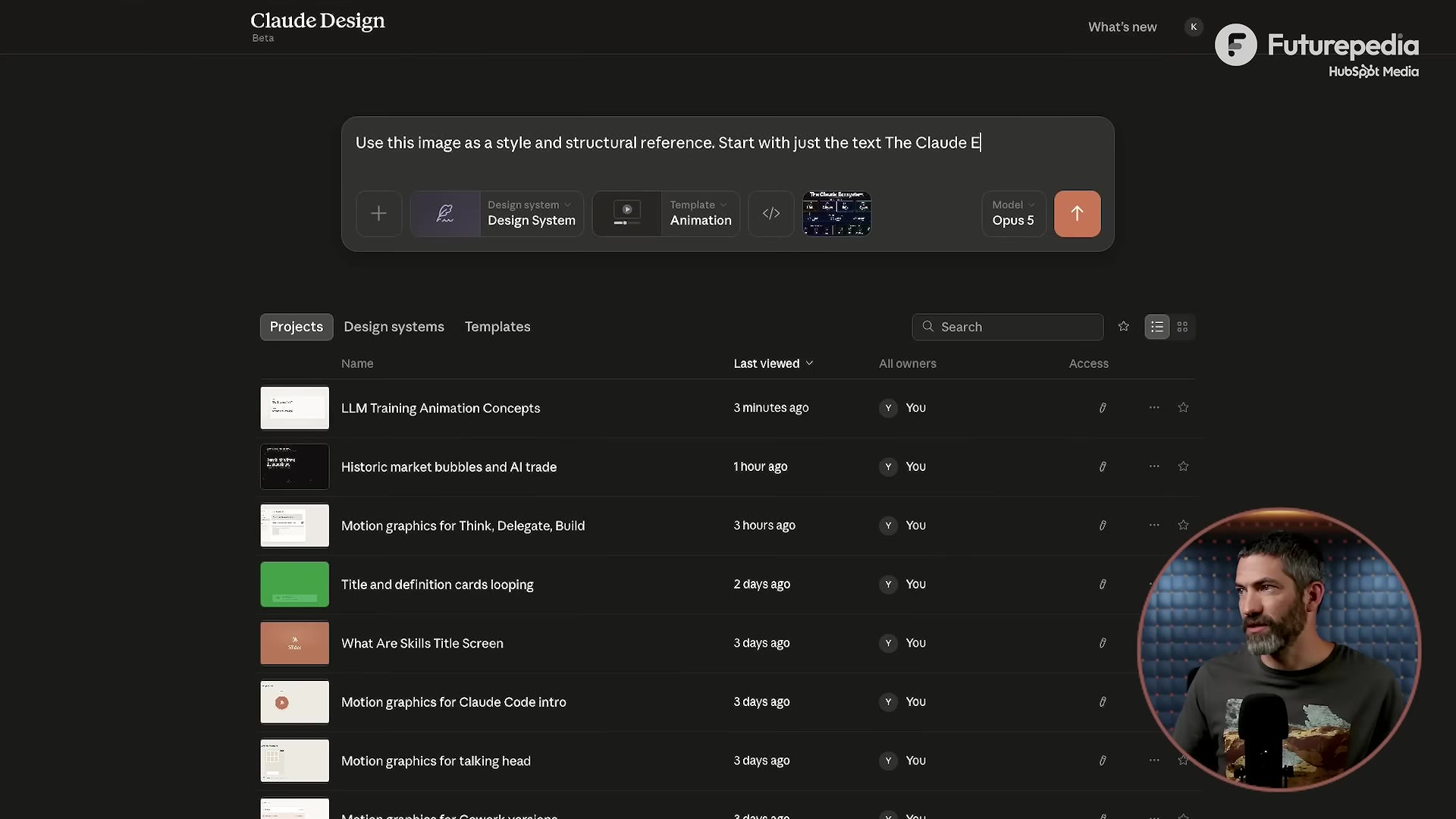This screenshot has height=819, width=1456.
Task: Star the Historic market bubbles and AI trade project
Action: pos(1183,466)
